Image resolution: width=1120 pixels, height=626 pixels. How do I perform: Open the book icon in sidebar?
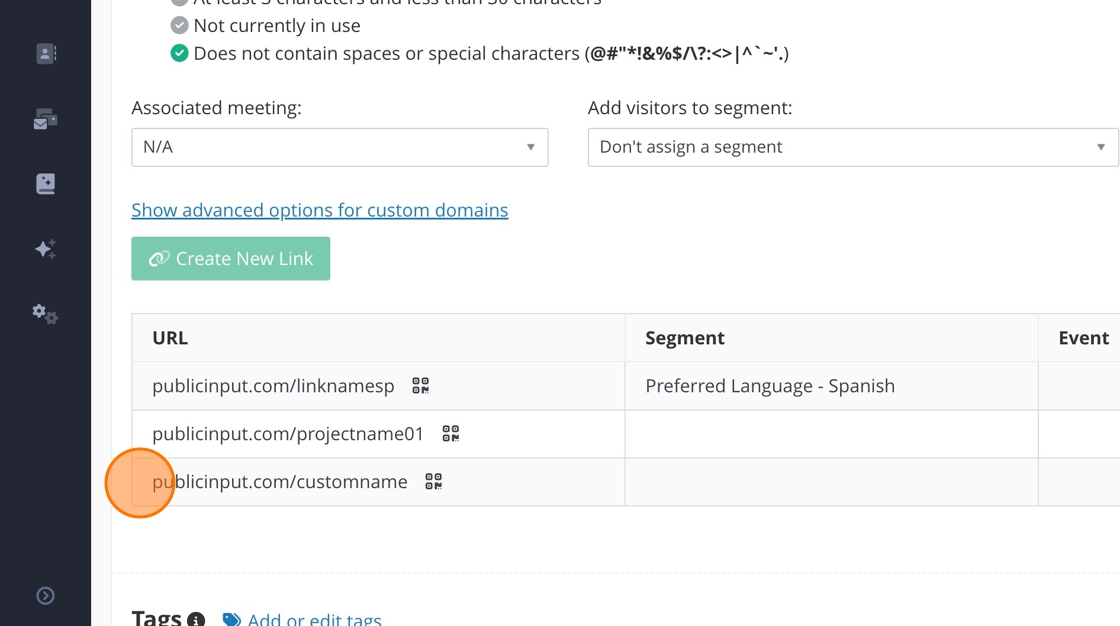tap(46, 184)
